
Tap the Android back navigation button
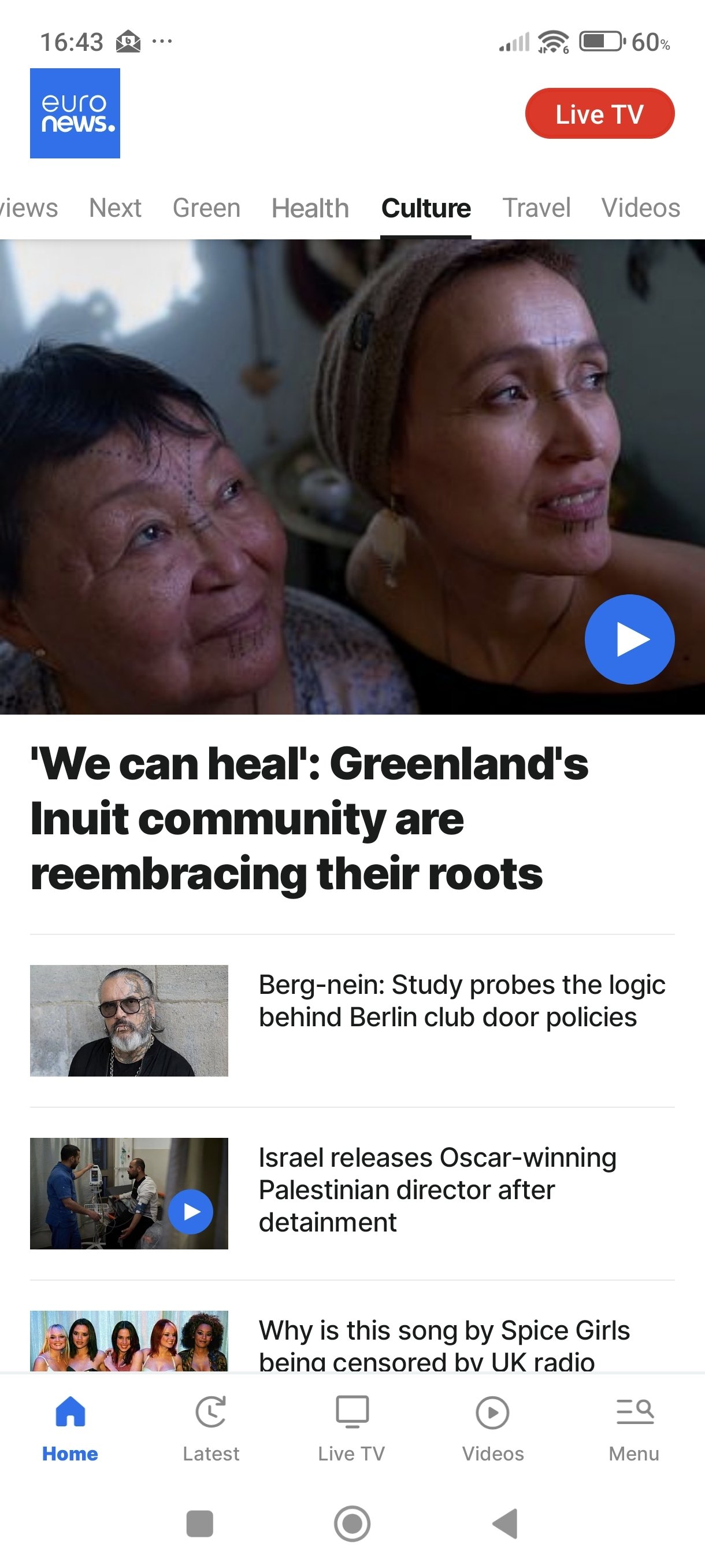(505, 1523)
